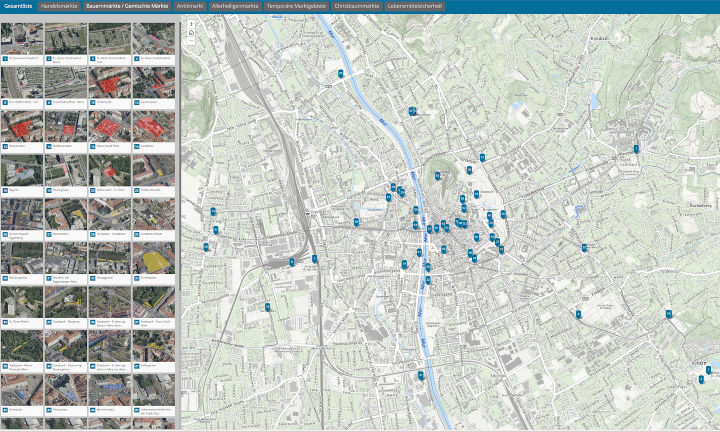Zoom out on the map
Viewport: 720px width, 432px height.
[191, 41]
